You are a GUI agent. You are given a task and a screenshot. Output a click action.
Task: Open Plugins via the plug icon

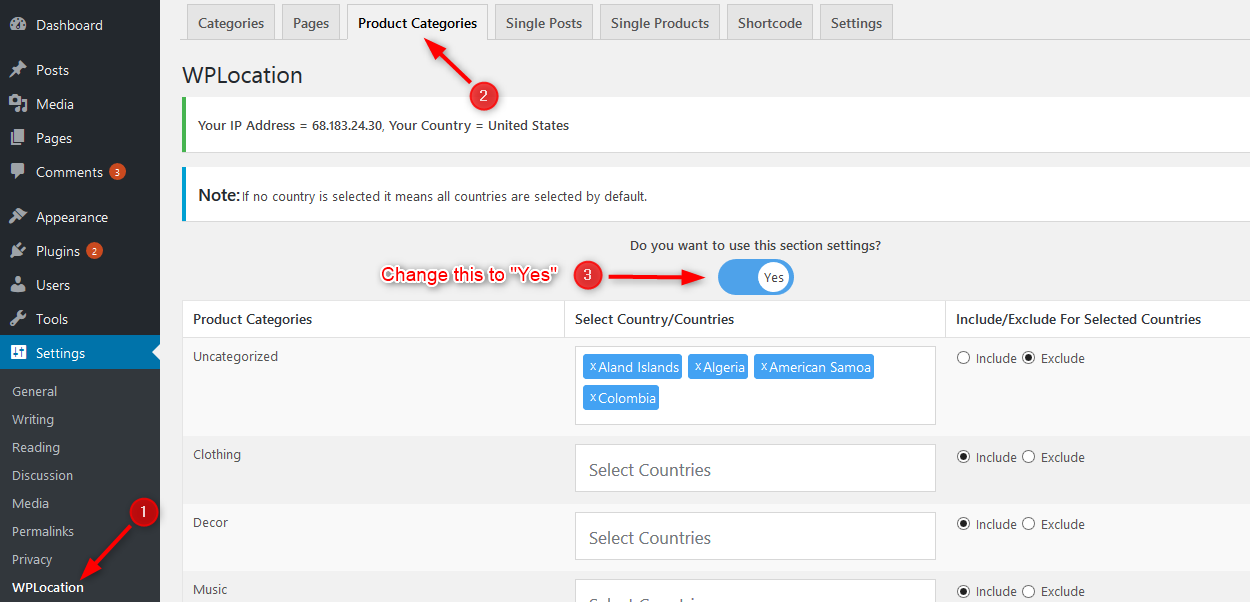(x=18, y=251)
